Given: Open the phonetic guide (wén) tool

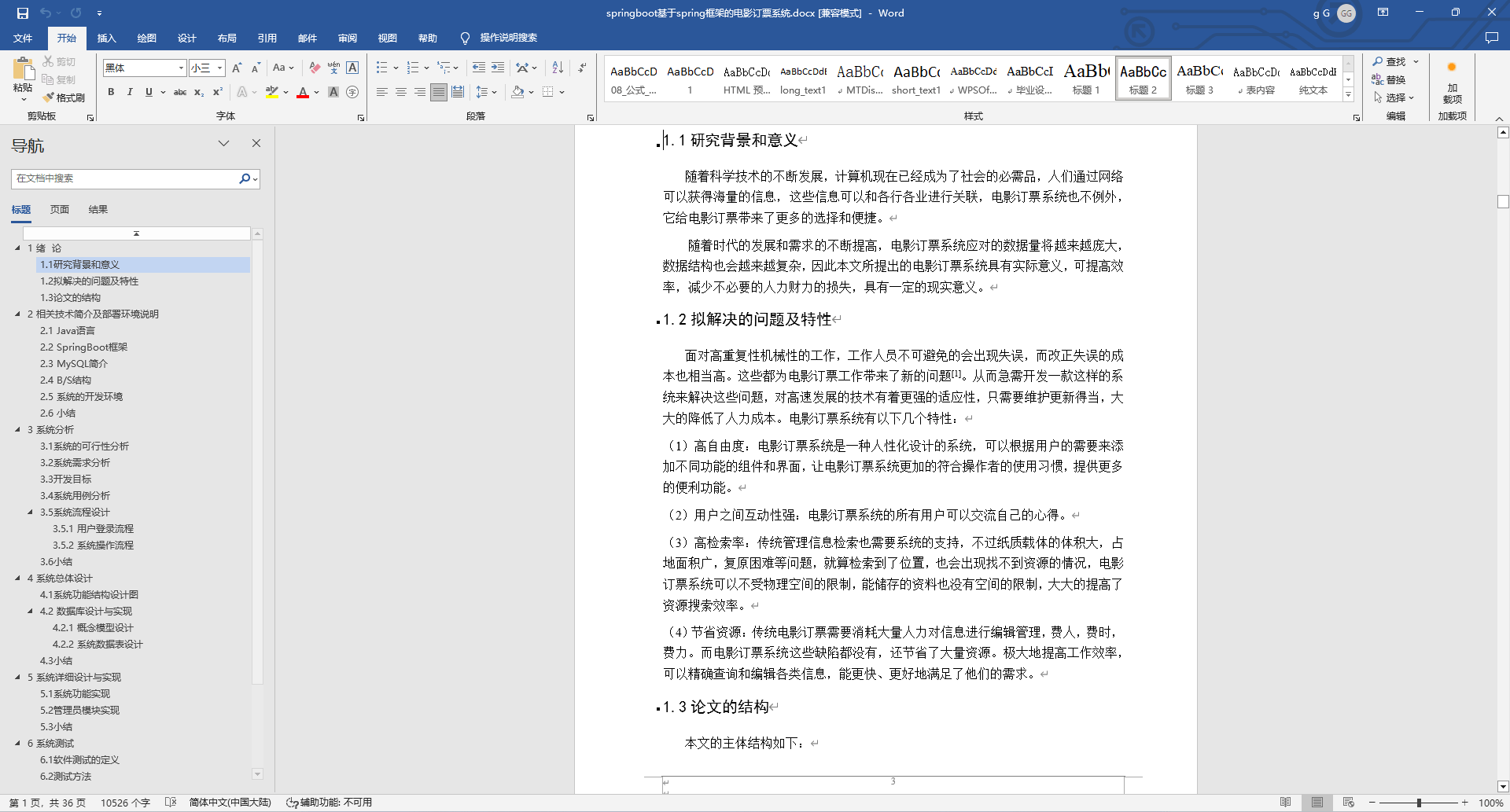Looking at the screenshot, I should 333,68.
